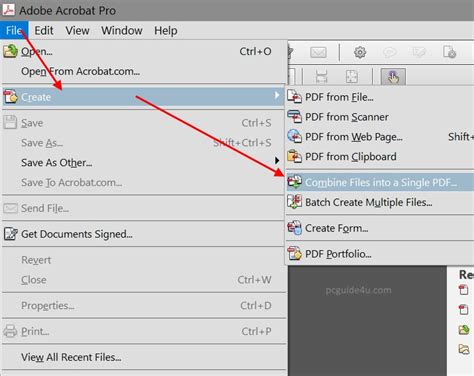
Task: Choose PDF from File...
Action: (380, 97)
